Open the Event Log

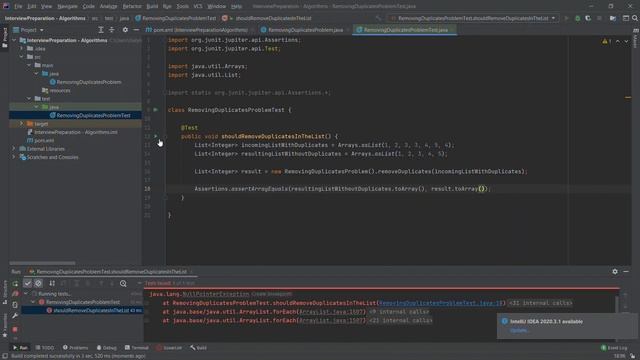[614, 348]
